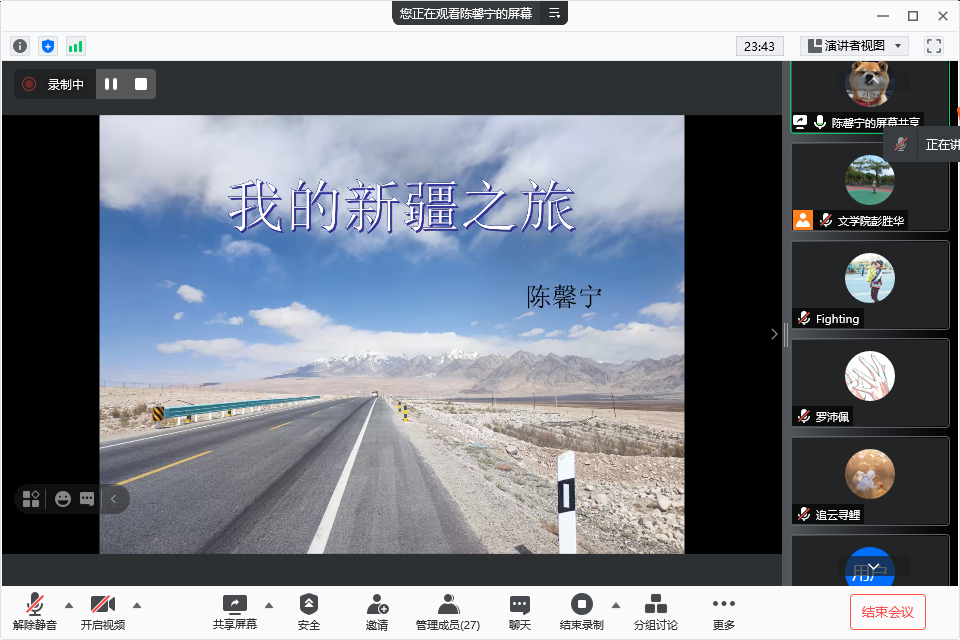Screen dimensions: 960x640
Task: Expand share screen options arrow
Action: pyautogui.click(x=268, y=604)
